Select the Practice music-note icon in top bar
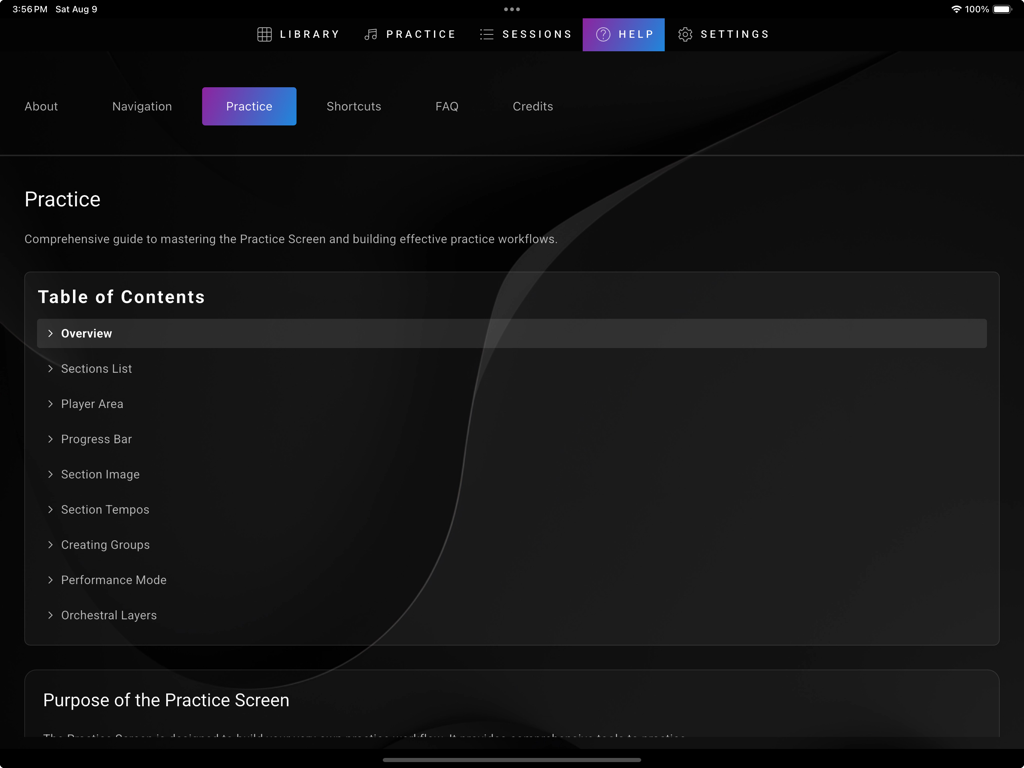1024x768 pixels. pyautogui.click(x=371, y=34)
